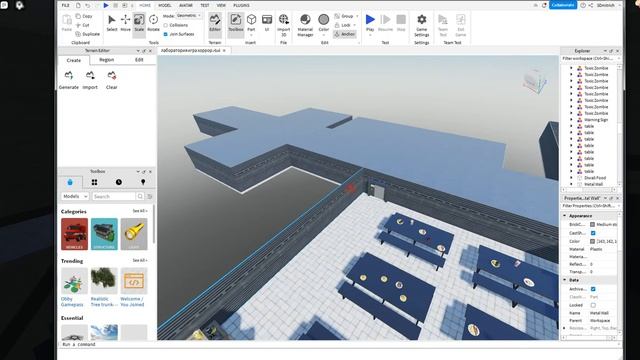Toggle the Collisions checkbox
This screenshot has width=640, height=360.
tap(165, 25)
